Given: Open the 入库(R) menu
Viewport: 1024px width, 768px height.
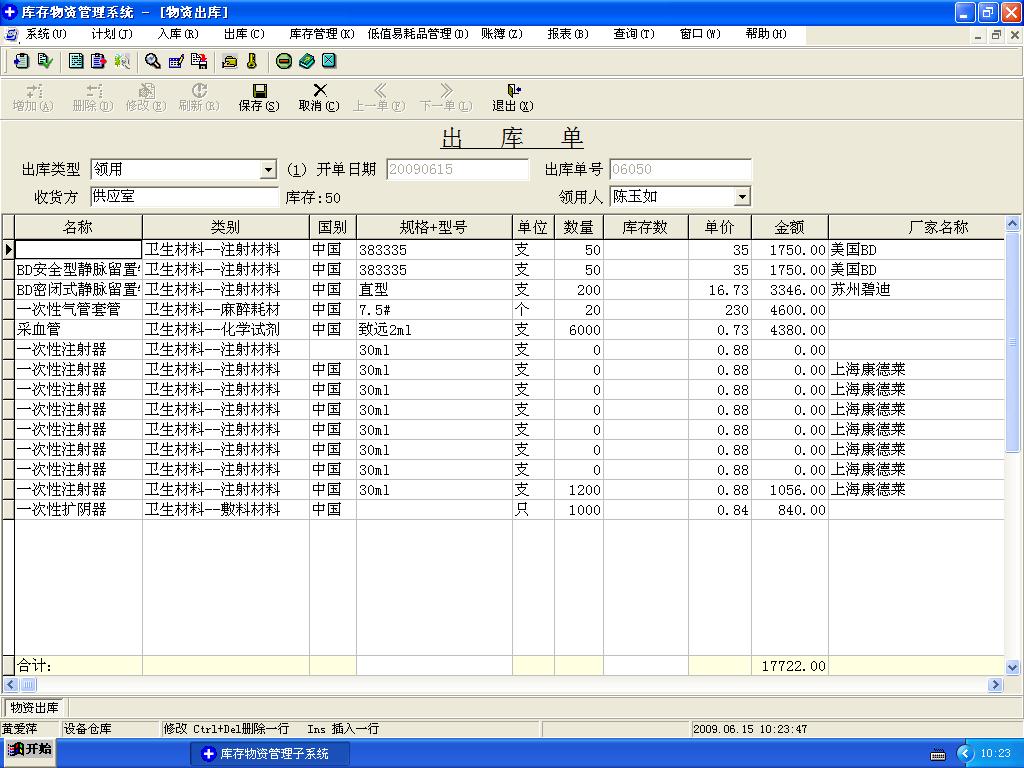Looking at the screenshot, I should point(178,34).
